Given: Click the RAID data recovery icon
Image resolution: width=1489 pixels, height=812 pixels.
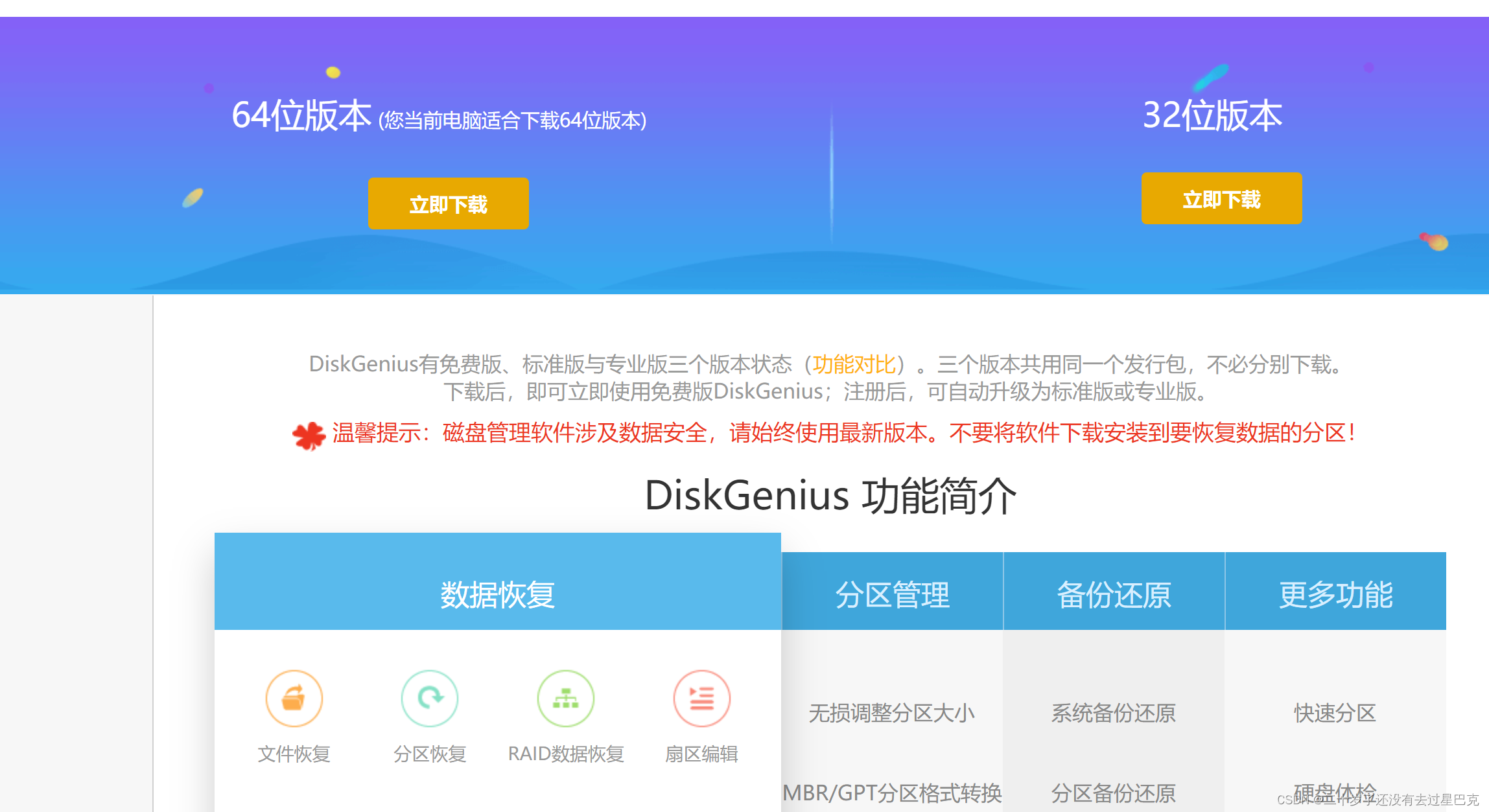Looking at the screenshot, I should (565, 699).
